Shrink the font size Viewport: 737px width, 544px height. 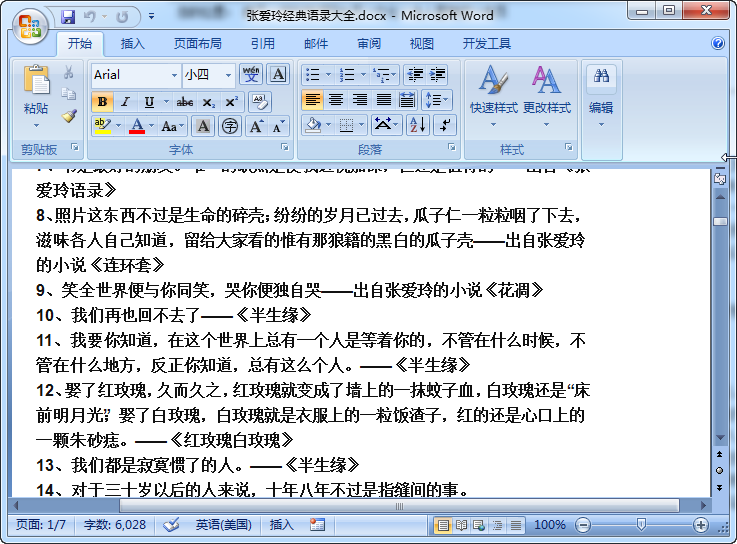click(x=278, y=126)
